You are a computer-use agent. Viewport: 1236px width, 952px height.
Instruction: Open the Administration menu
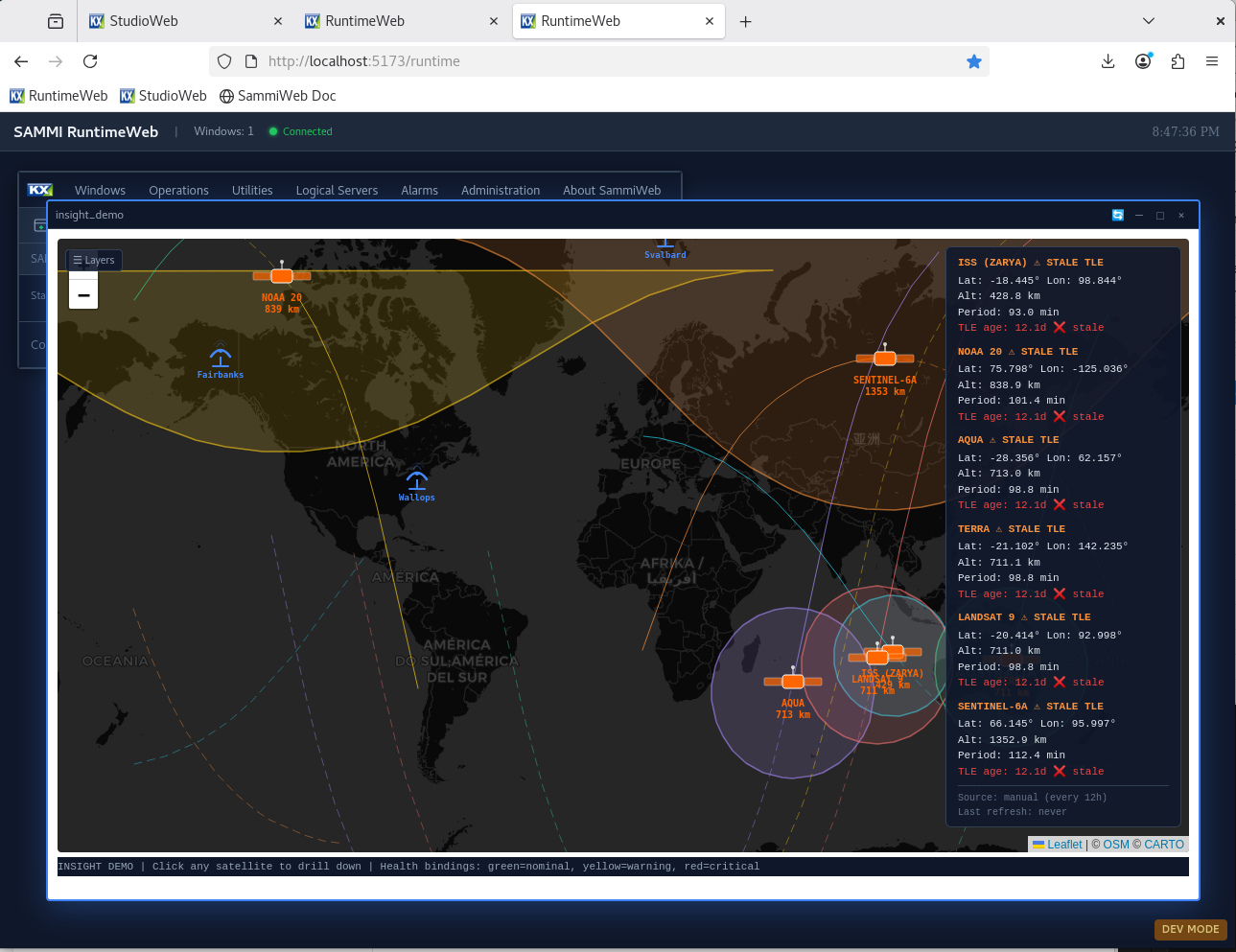(x=501, y=190)
